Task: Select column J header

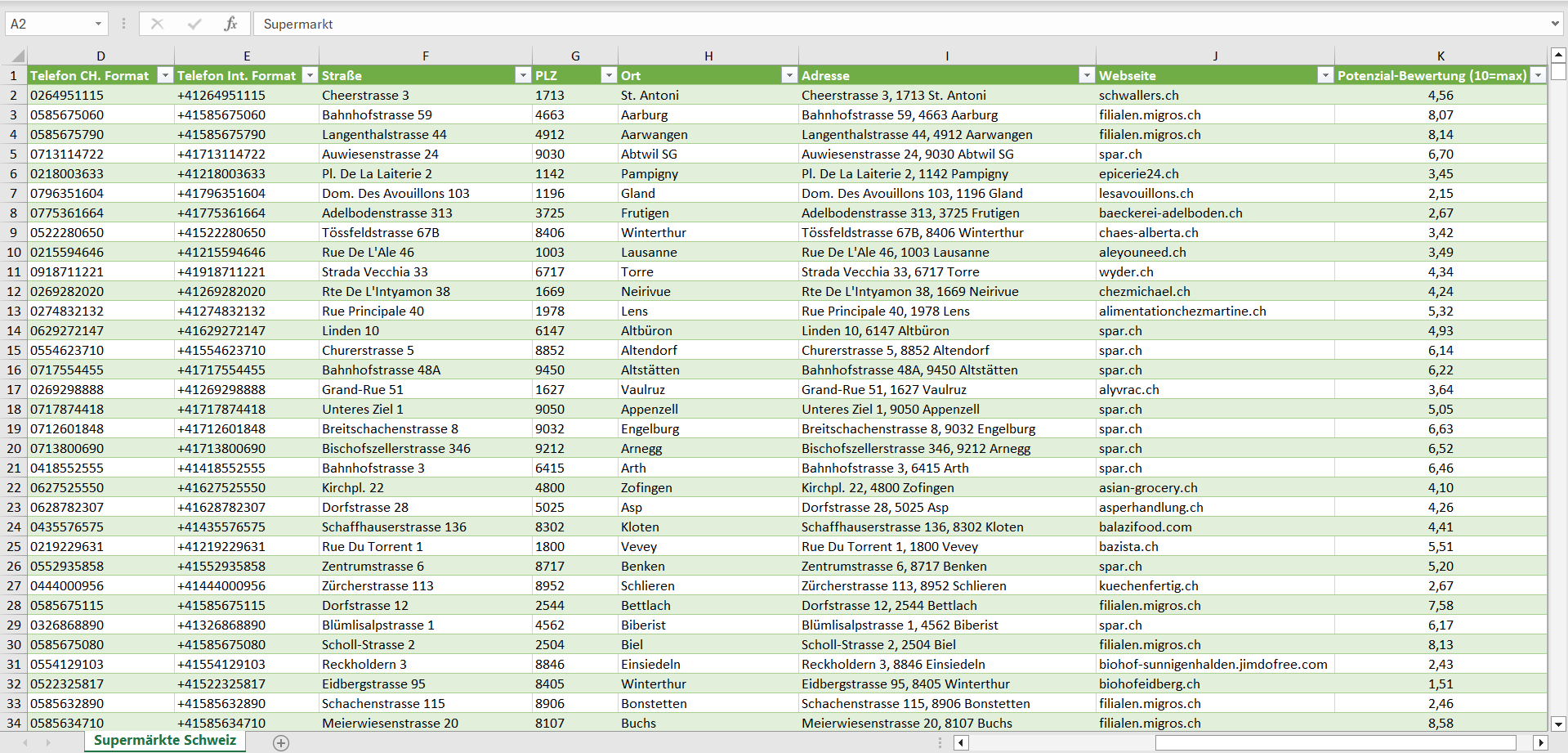Action: coord(1215,56)
